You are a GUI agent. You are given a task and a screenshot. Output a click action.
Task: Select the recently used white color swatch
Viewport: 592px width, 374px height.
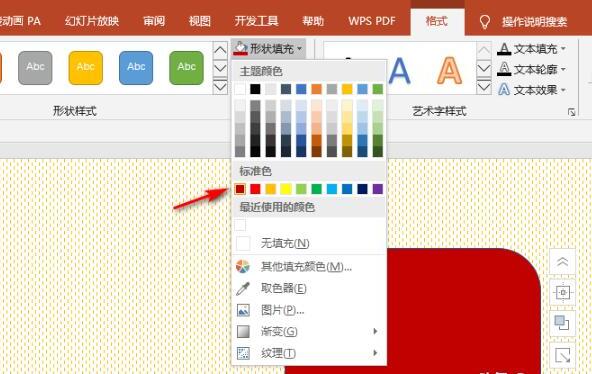click(240, 225)
